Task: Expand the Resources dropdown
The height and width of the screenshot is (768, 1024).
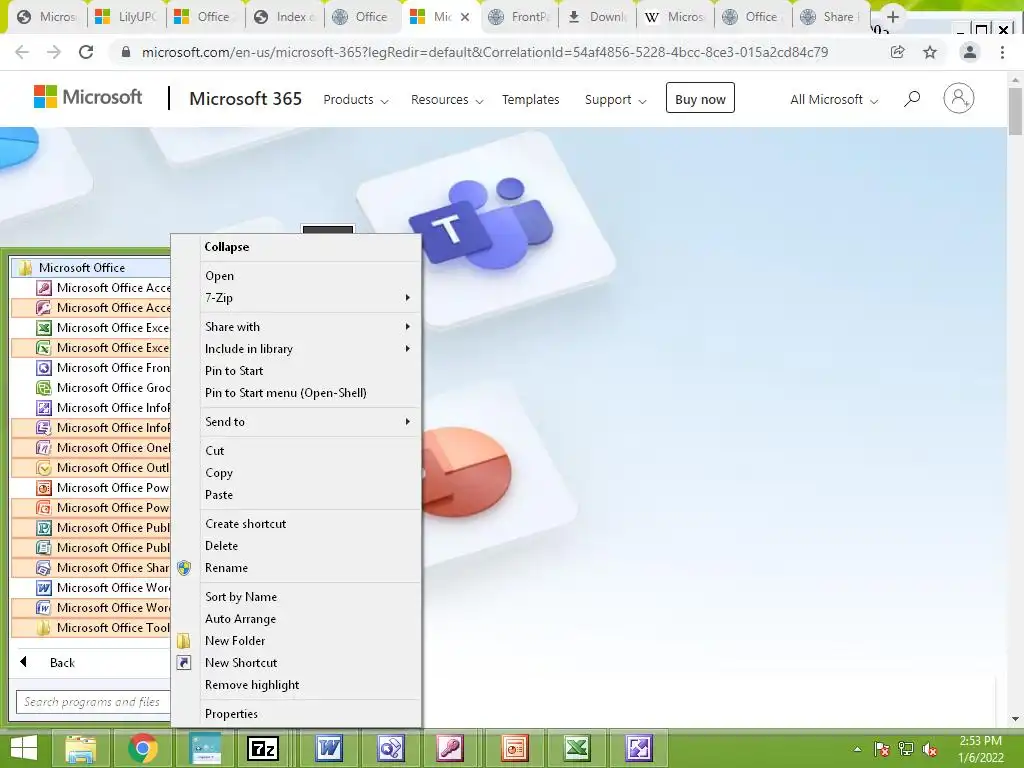Action: [x=447, y=100]
